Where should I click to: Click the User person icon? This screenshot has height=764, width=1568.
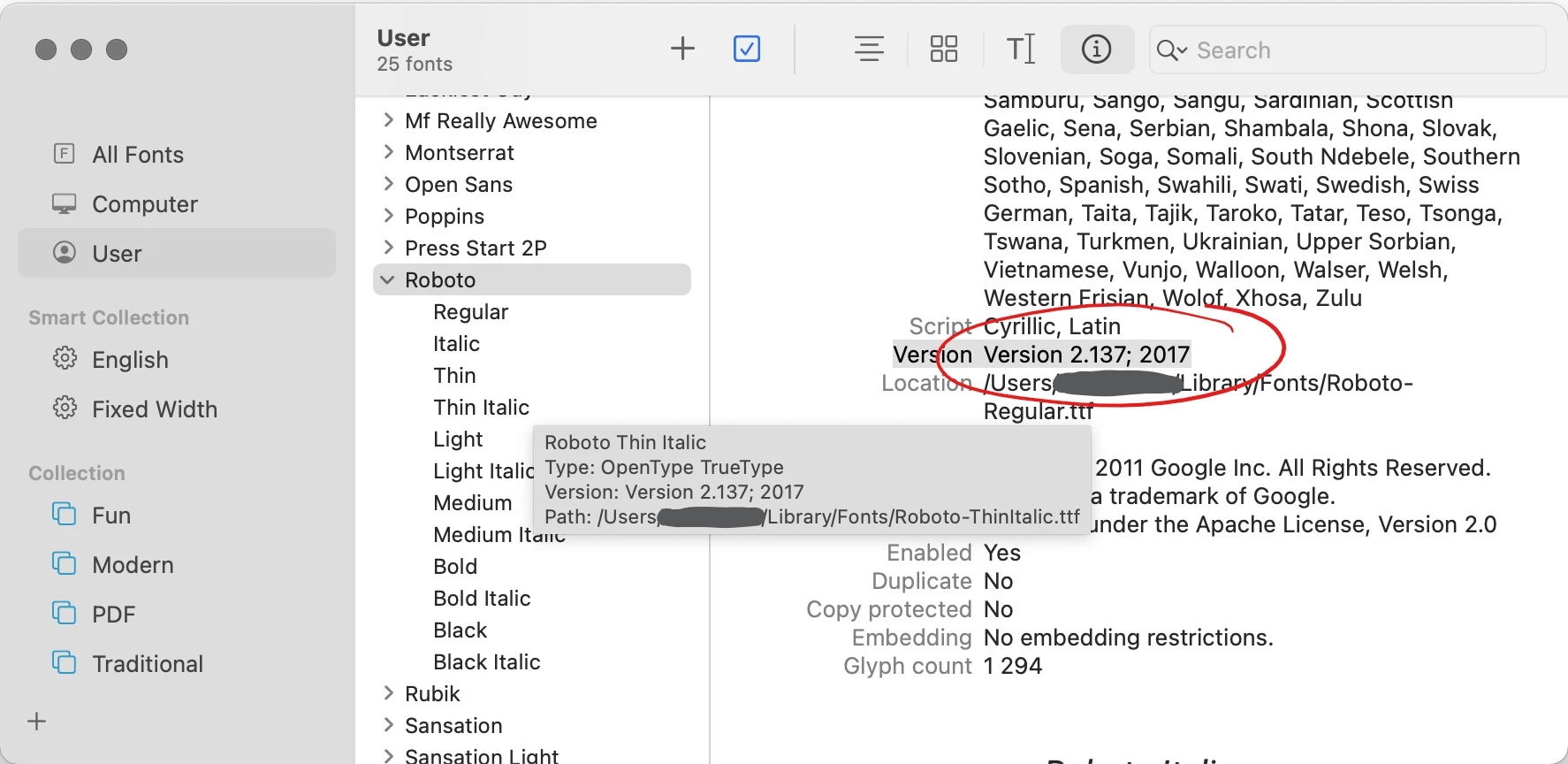point(65,253)
